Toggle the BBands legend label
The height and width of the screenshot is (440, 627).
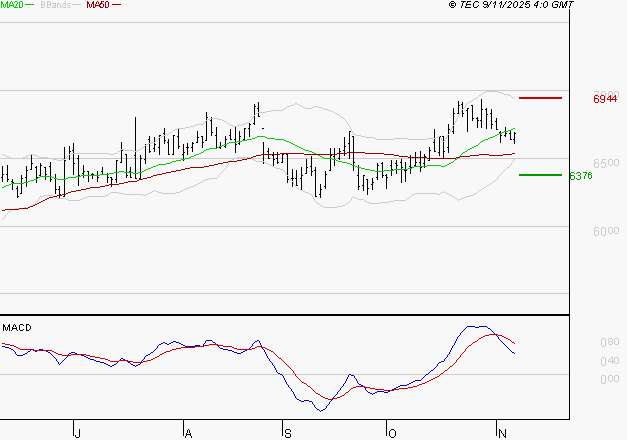(x=57, y=5)
